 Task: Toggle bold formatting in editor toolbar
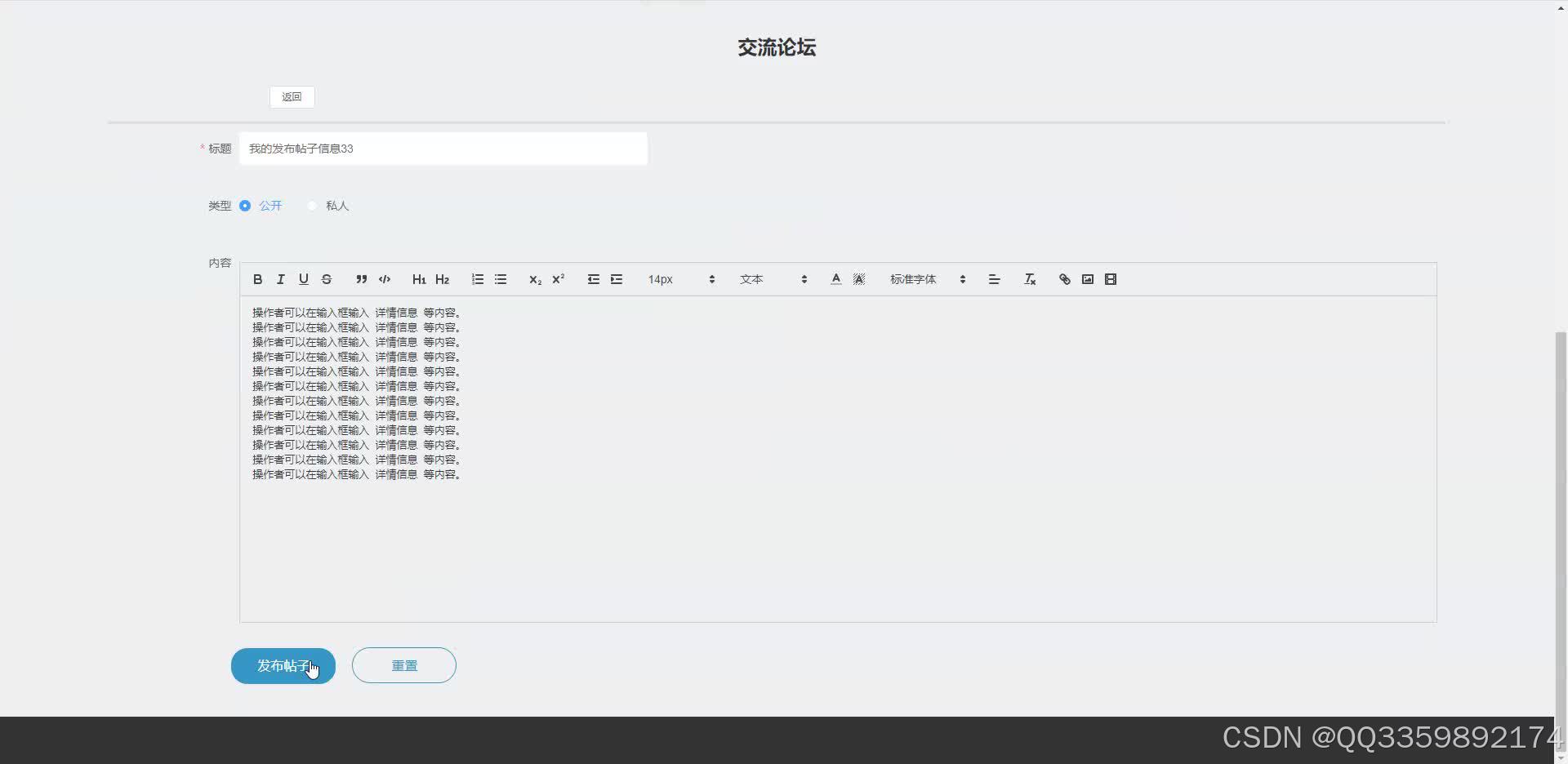click(x=257, y=279)
